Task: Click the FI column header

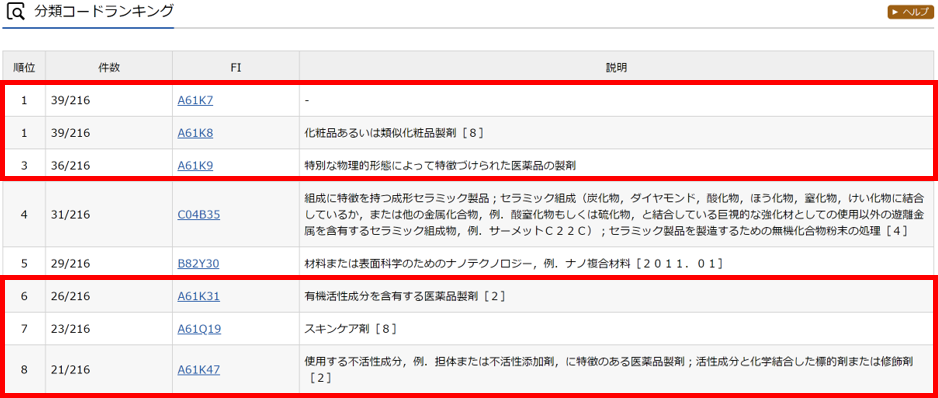Action: pos(236,68)
